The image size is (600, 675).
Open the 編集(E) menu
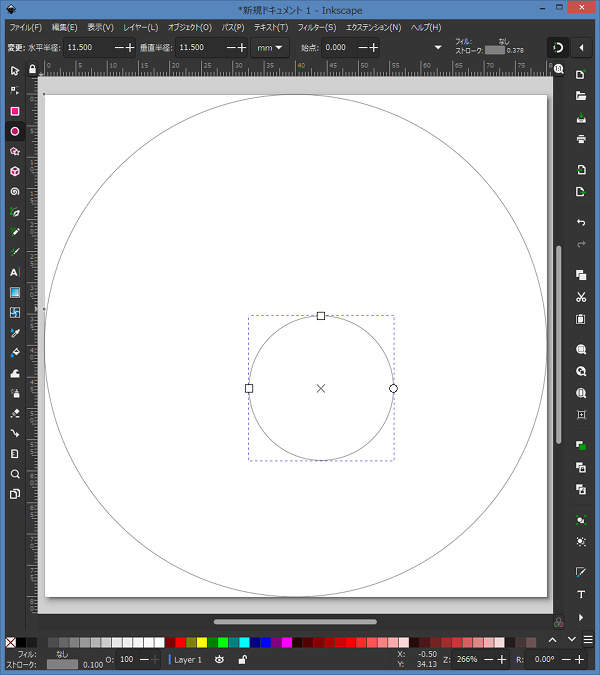pyautogui.click(x=65, y=28)
